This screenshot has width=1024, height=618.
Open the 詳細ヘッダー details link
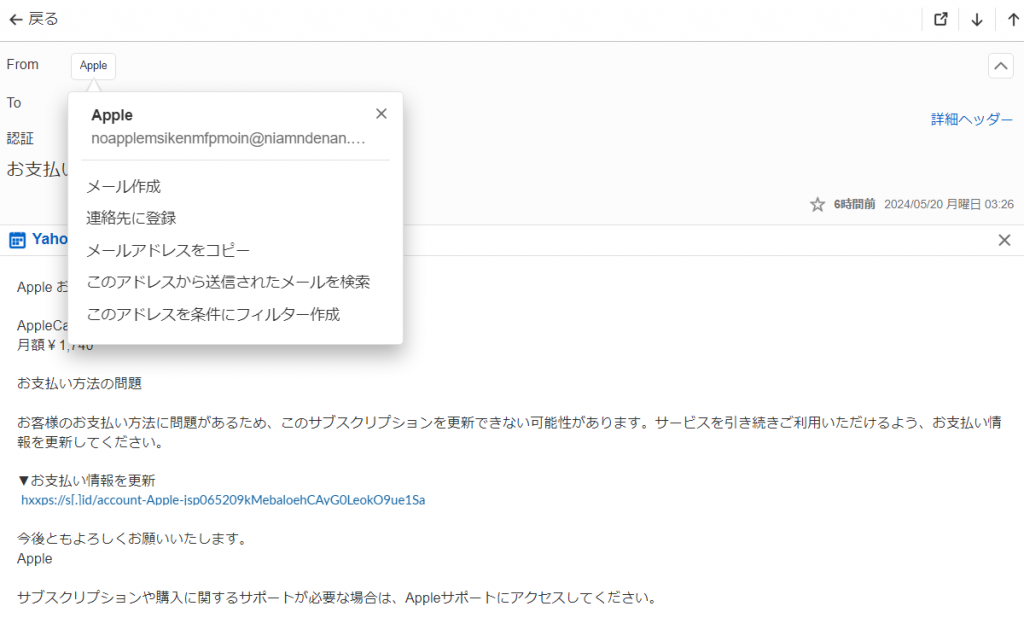point(971,119)
